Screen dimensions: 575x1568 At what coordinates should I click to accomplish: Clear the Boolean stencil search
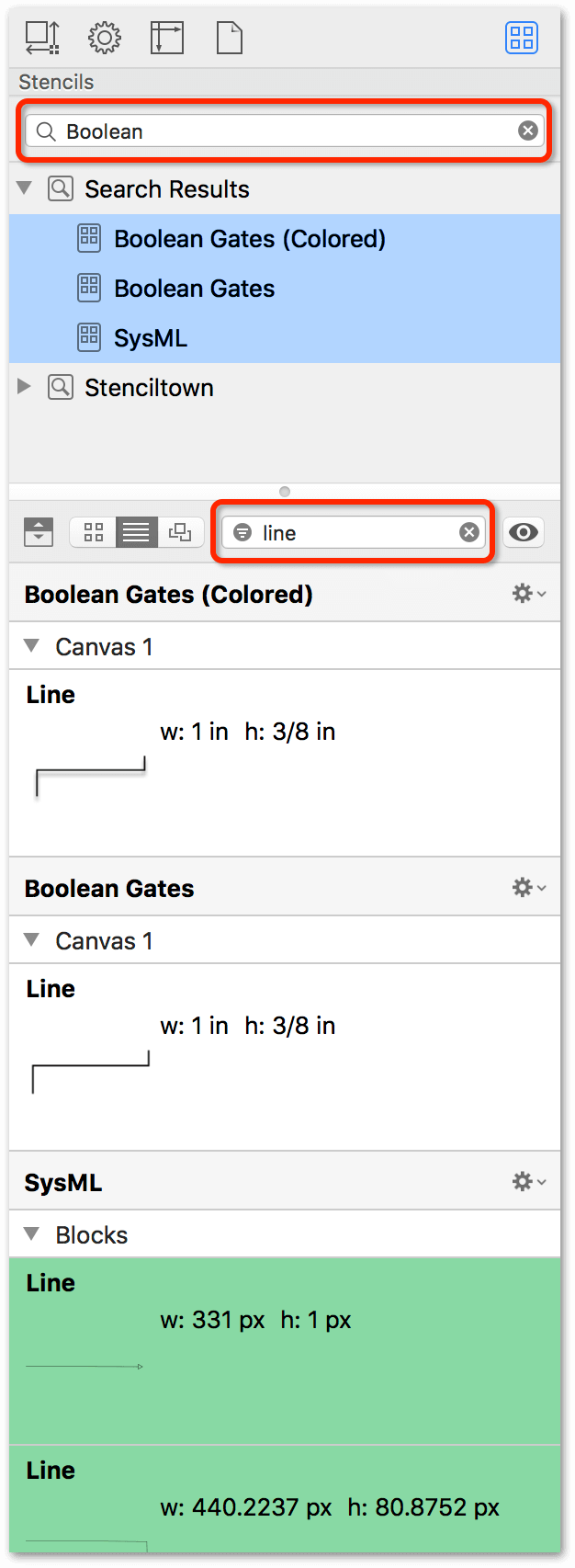tap(527, 131)
